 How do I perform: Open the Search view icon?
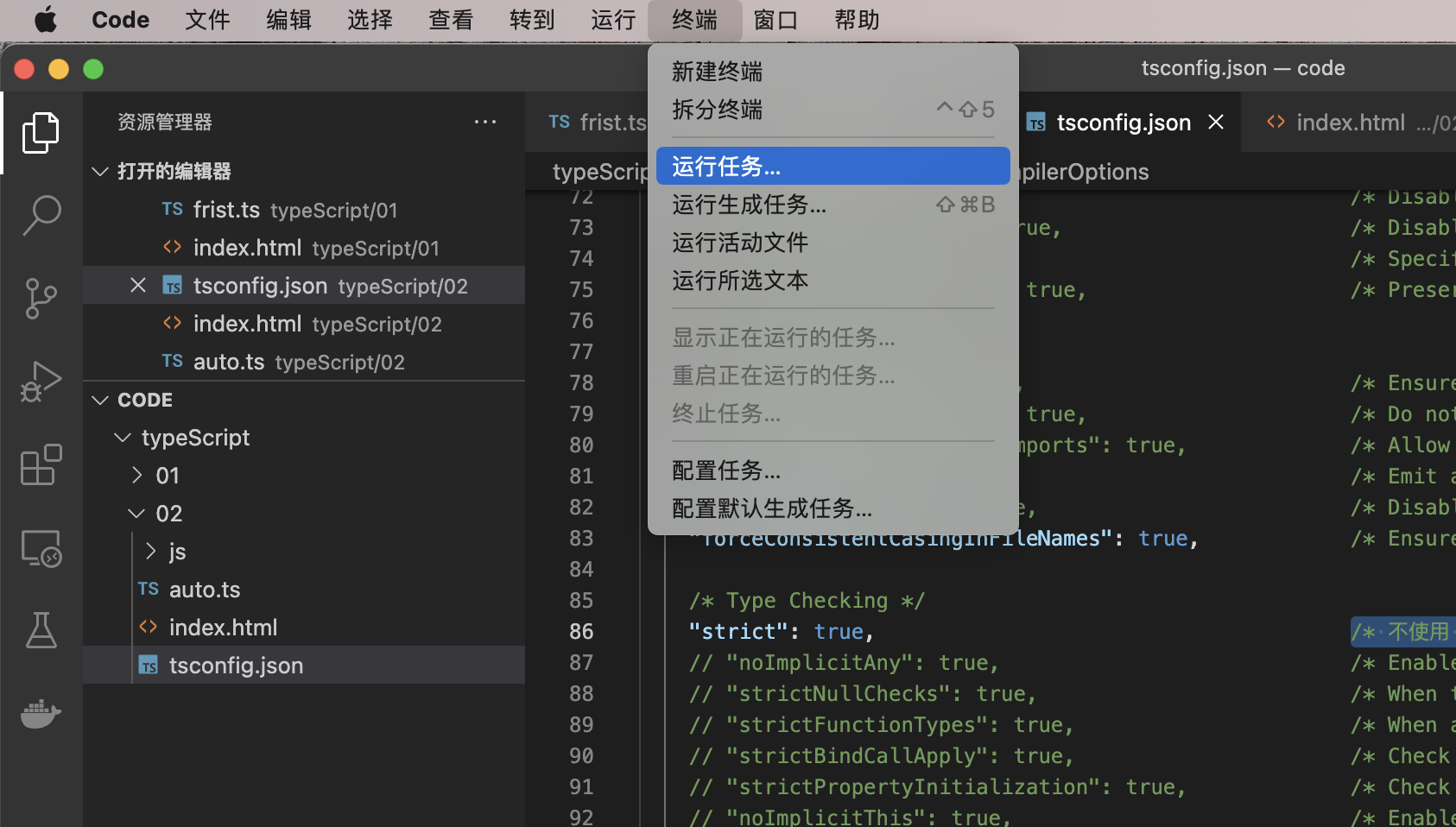41,215
